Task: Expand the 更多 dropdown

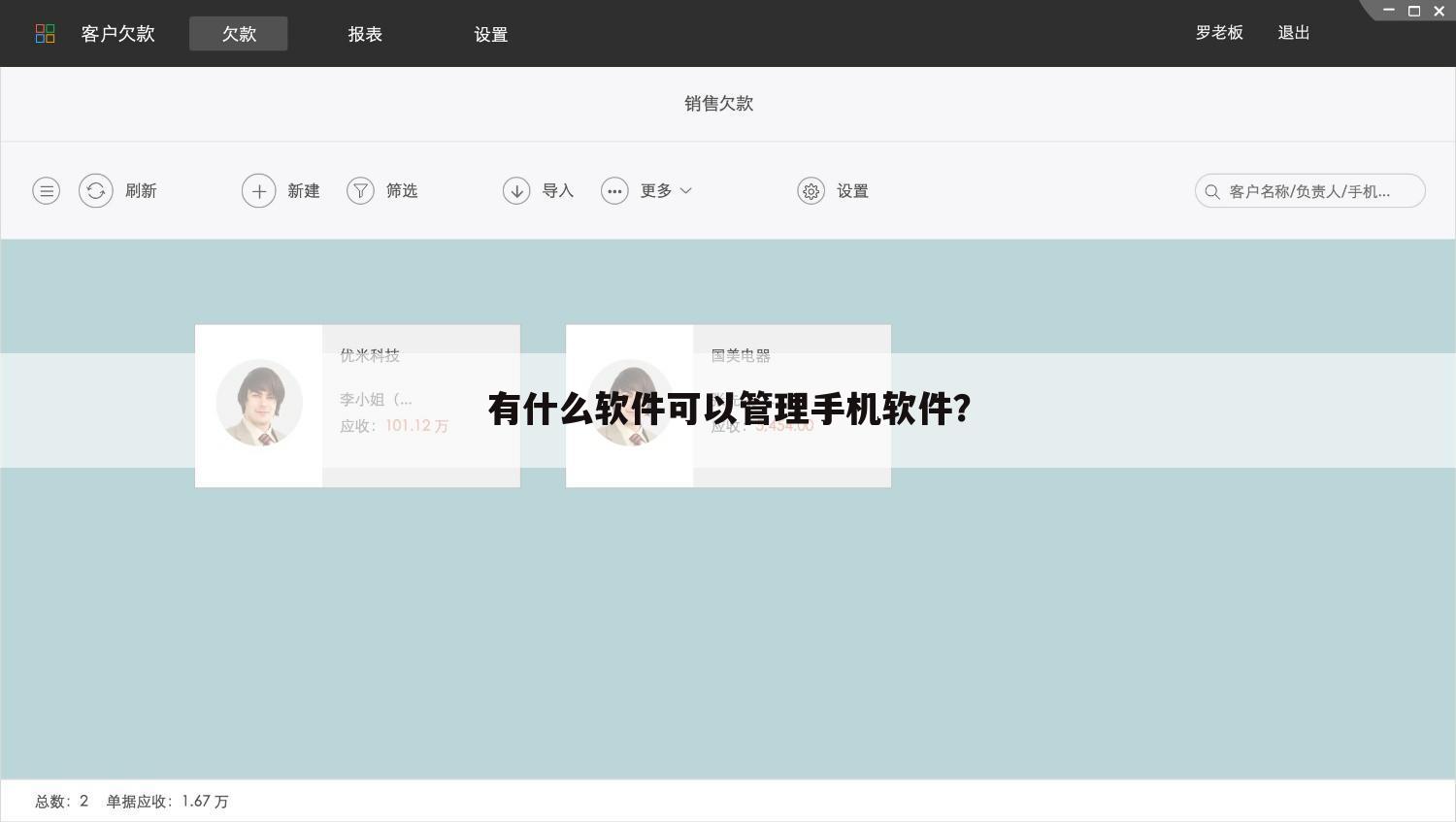Action: tap(666, 191)
